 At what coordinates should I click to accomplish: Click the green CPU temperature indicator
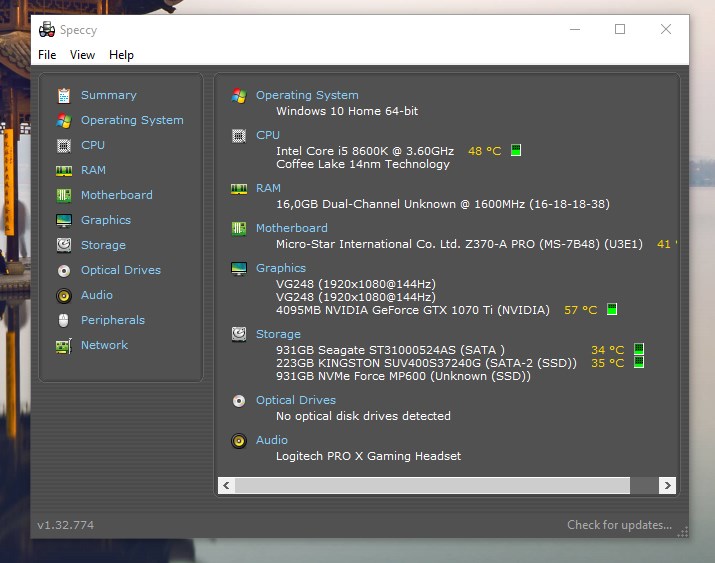pyautogui.click(x=516, y=150)
